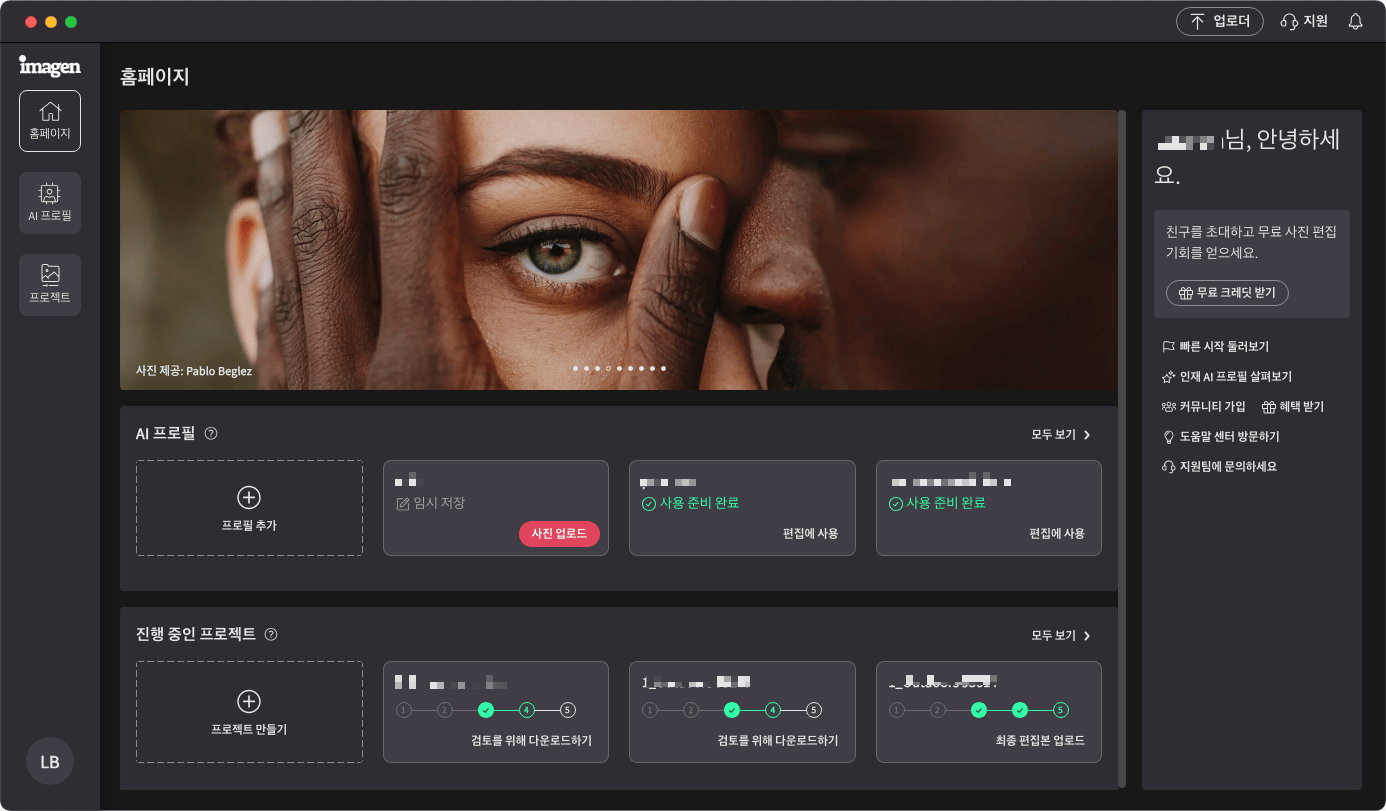Go to 홈페이지 in the sidebar
1386x811 pixels.
click(50, 121)
